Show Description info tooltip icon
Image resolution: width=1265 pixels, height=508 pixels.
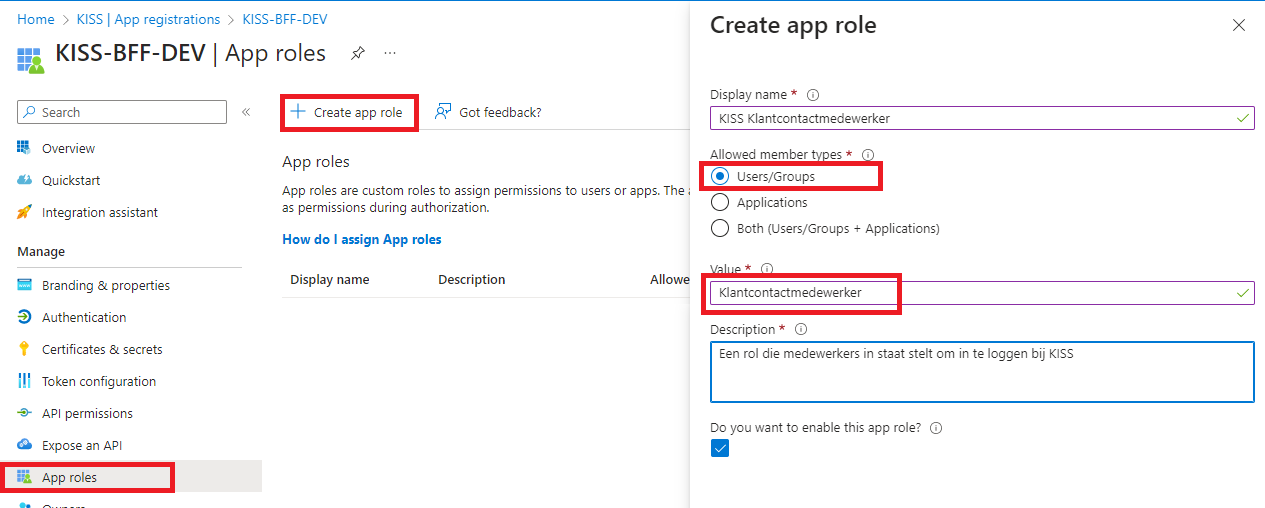point(801,329)
